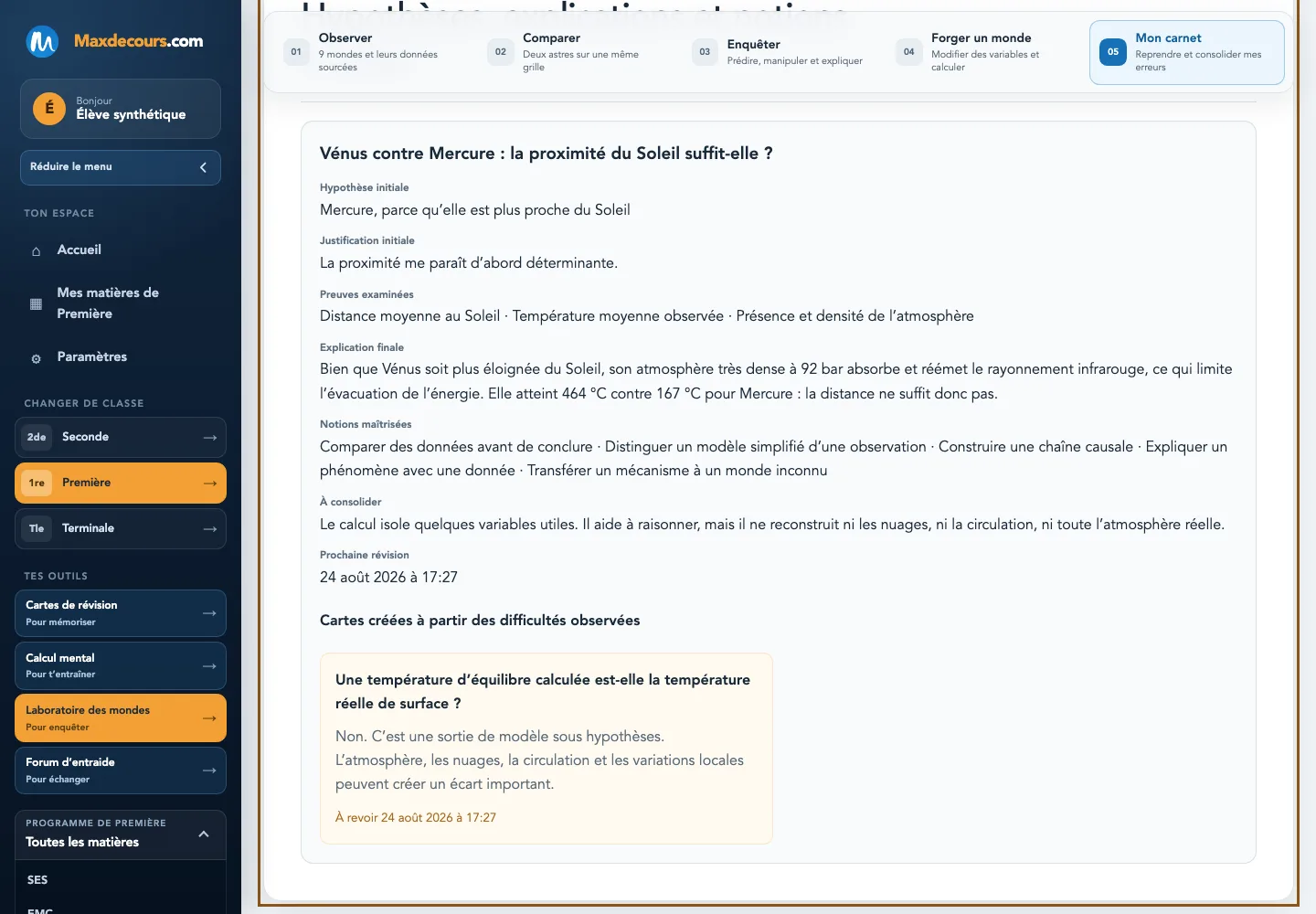Viewport: 1316px width, 914px height.
Task: Collapse the sidebar with Réduire le menu chevron
Action: pos(203,167)
